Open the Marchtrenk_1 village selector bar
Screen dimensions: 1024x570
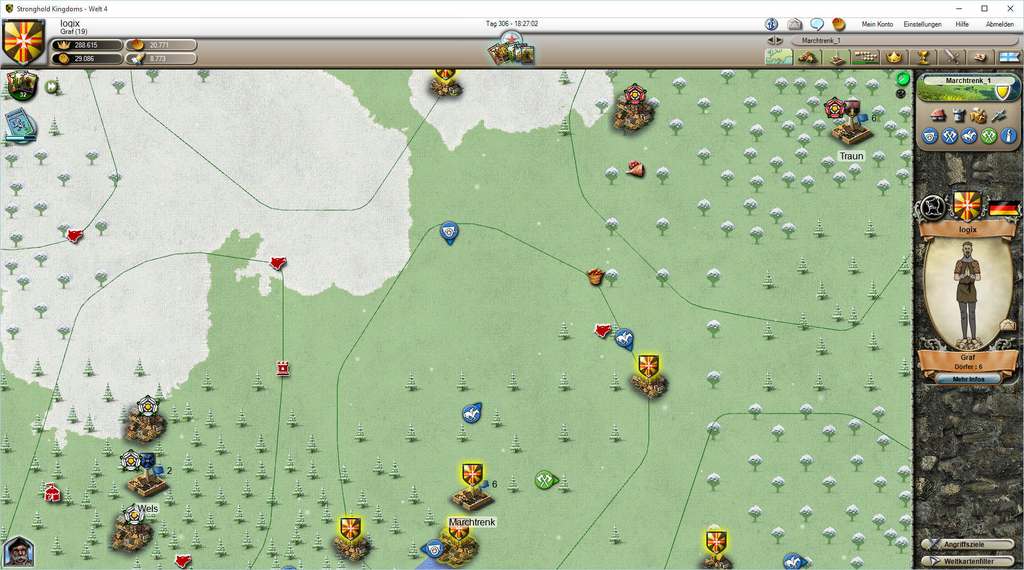click(904, 40)
